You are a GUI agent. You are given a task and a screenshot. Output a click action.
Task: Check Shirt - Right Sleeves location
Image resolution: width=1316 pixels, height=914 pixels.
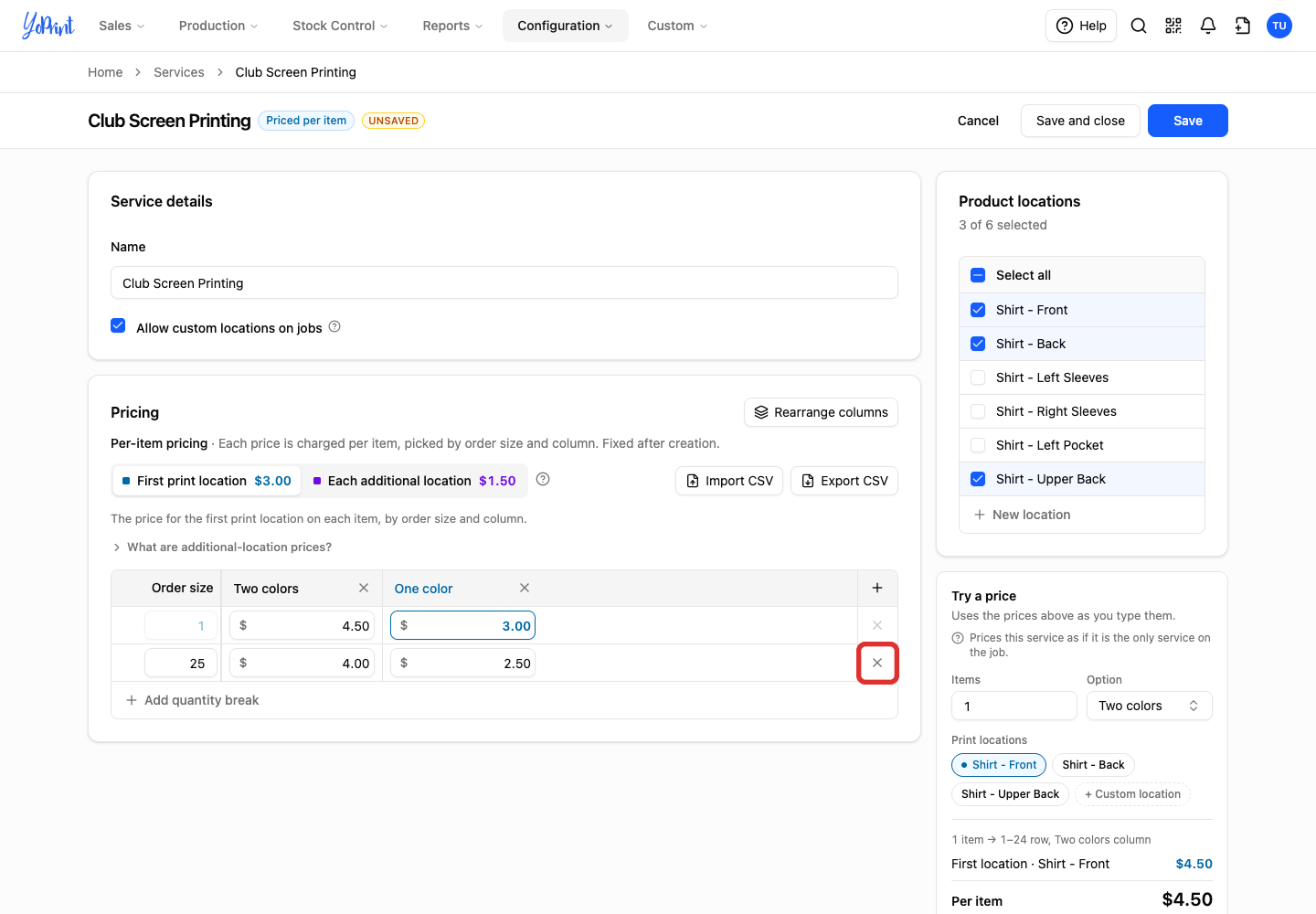pyautogui.click(x=978, y=411)
